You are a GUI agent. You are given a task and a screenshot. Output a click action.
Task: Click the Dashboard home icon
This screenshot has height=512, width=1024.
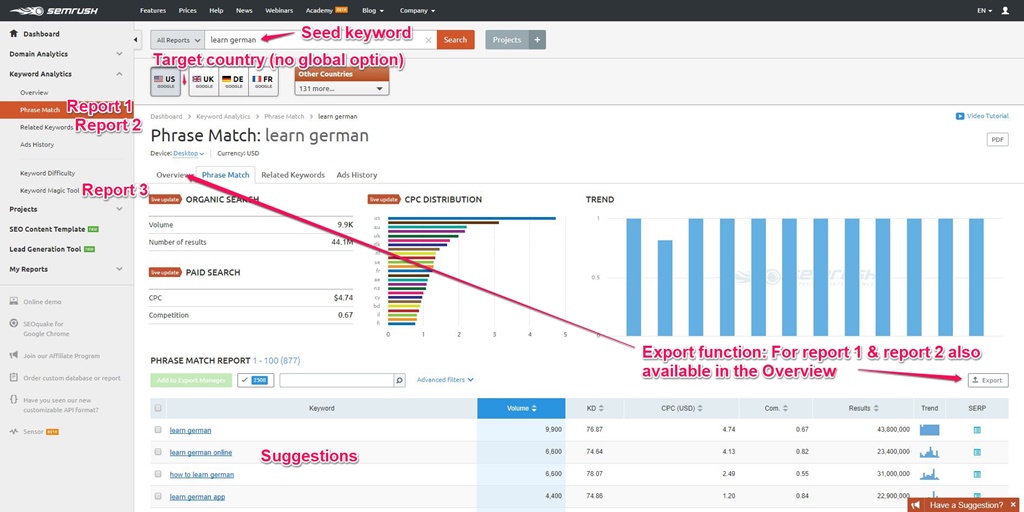point(14,33)
